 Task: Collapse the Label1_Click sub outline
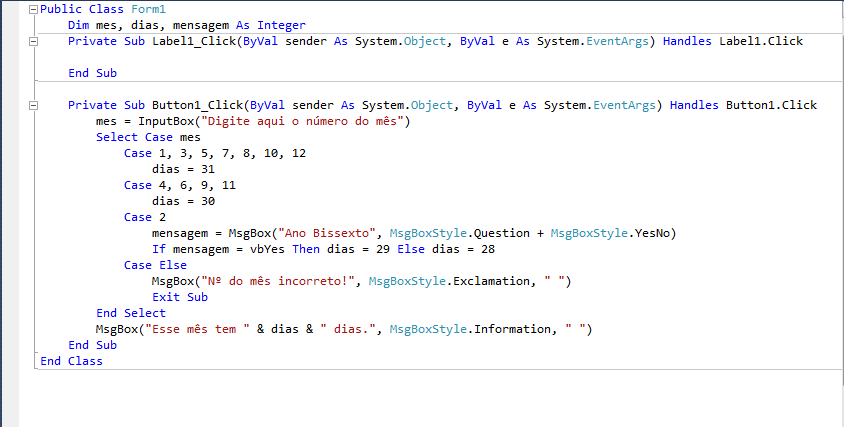click(x=33, y=41)
